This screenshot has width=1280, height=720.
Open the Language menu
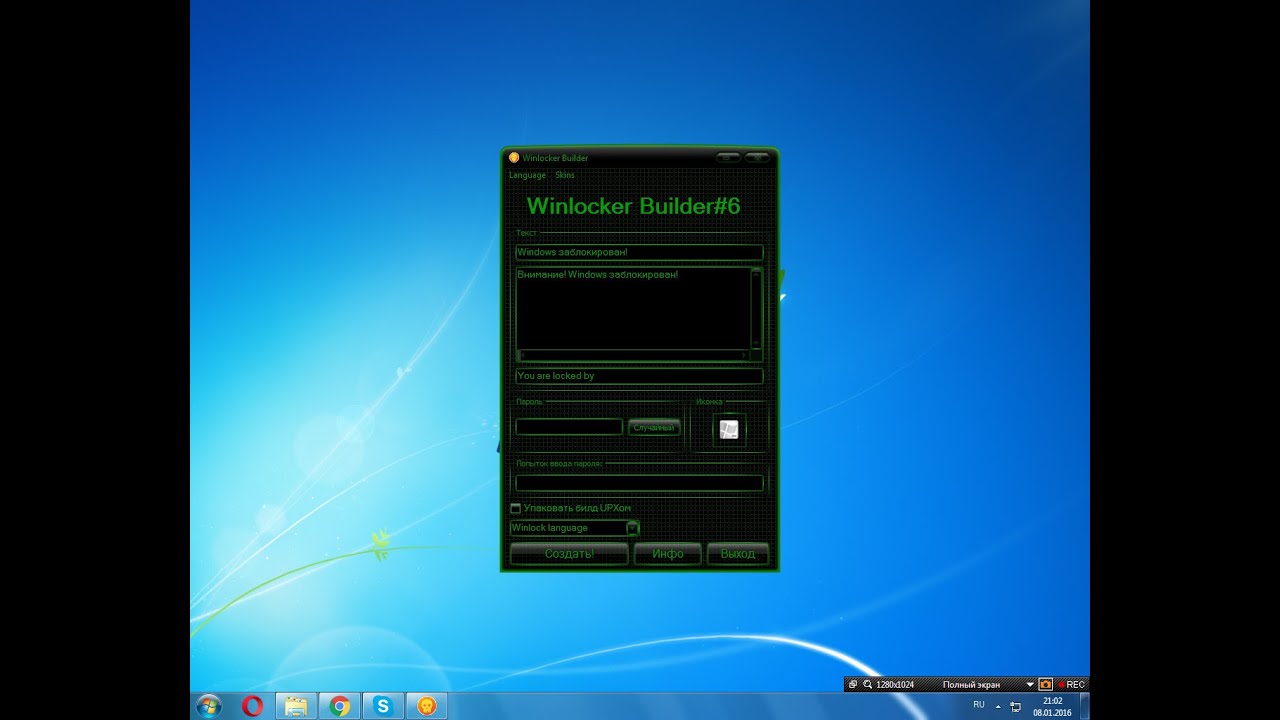(527, 175)
